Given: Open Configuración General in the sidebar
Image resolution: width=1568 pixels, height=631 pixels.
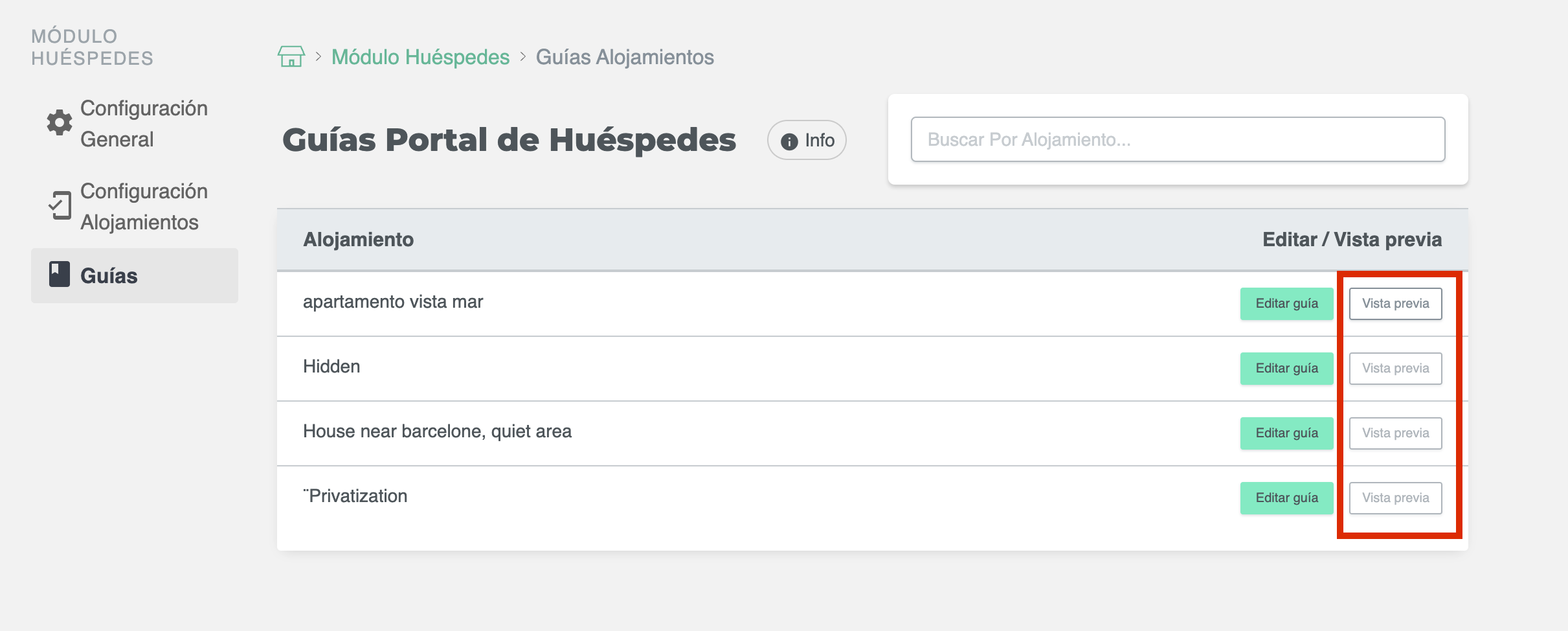Looking at the screenshot, I should click(x=143, y=124).
